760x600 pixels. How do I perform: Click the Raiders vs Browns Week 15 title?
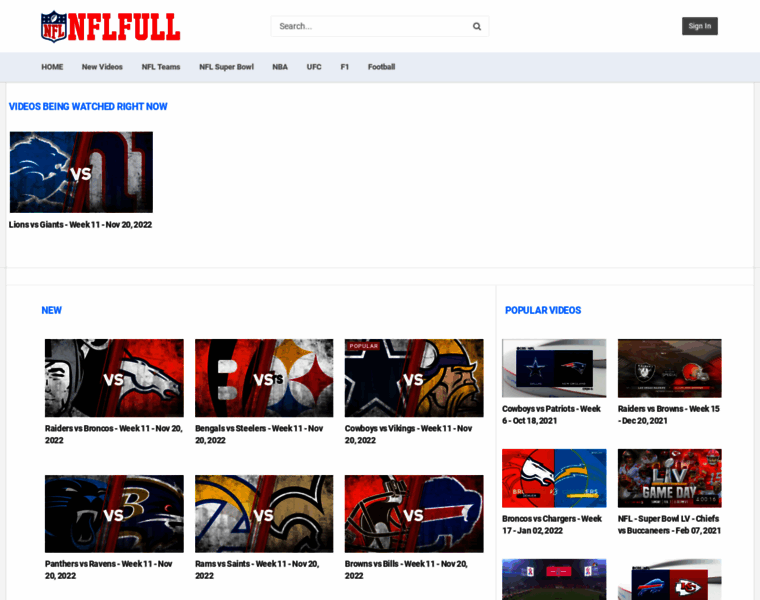668,415
